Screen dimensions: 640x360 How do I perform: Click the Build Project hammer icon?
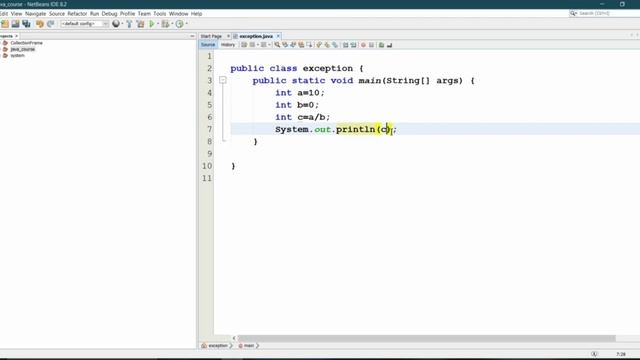129,24
